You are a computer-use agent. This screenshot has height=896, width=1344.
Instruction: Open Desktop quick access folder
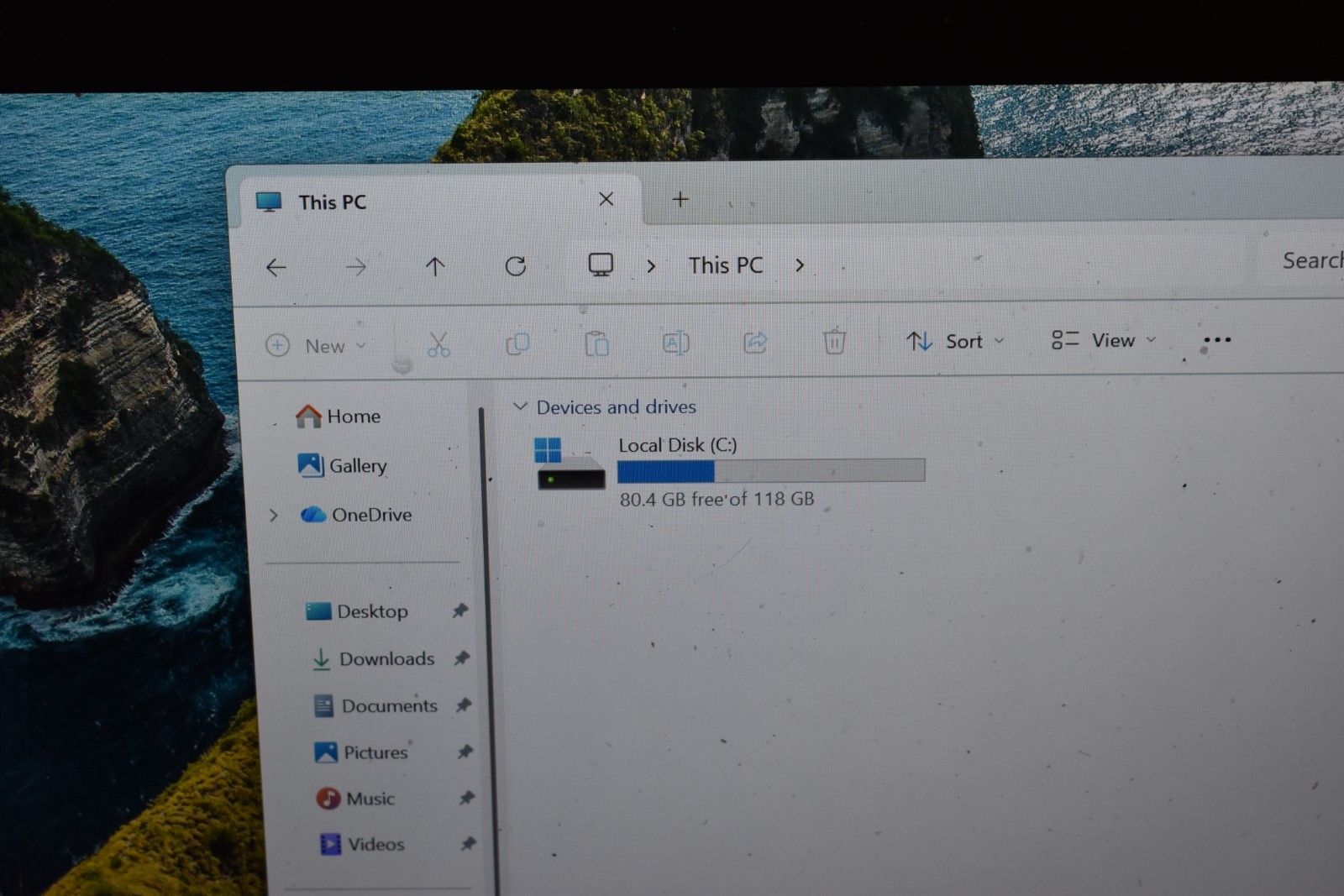[357, 611]
